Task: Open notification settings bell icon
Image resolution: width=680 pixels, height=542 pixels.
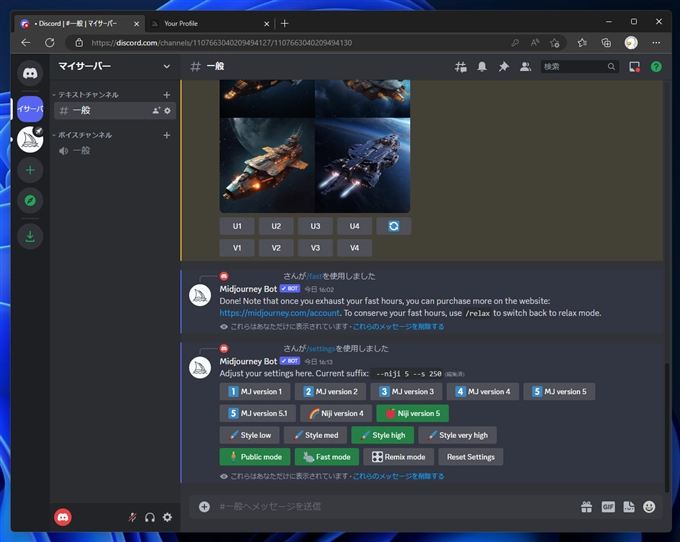Action: (482, 66)
